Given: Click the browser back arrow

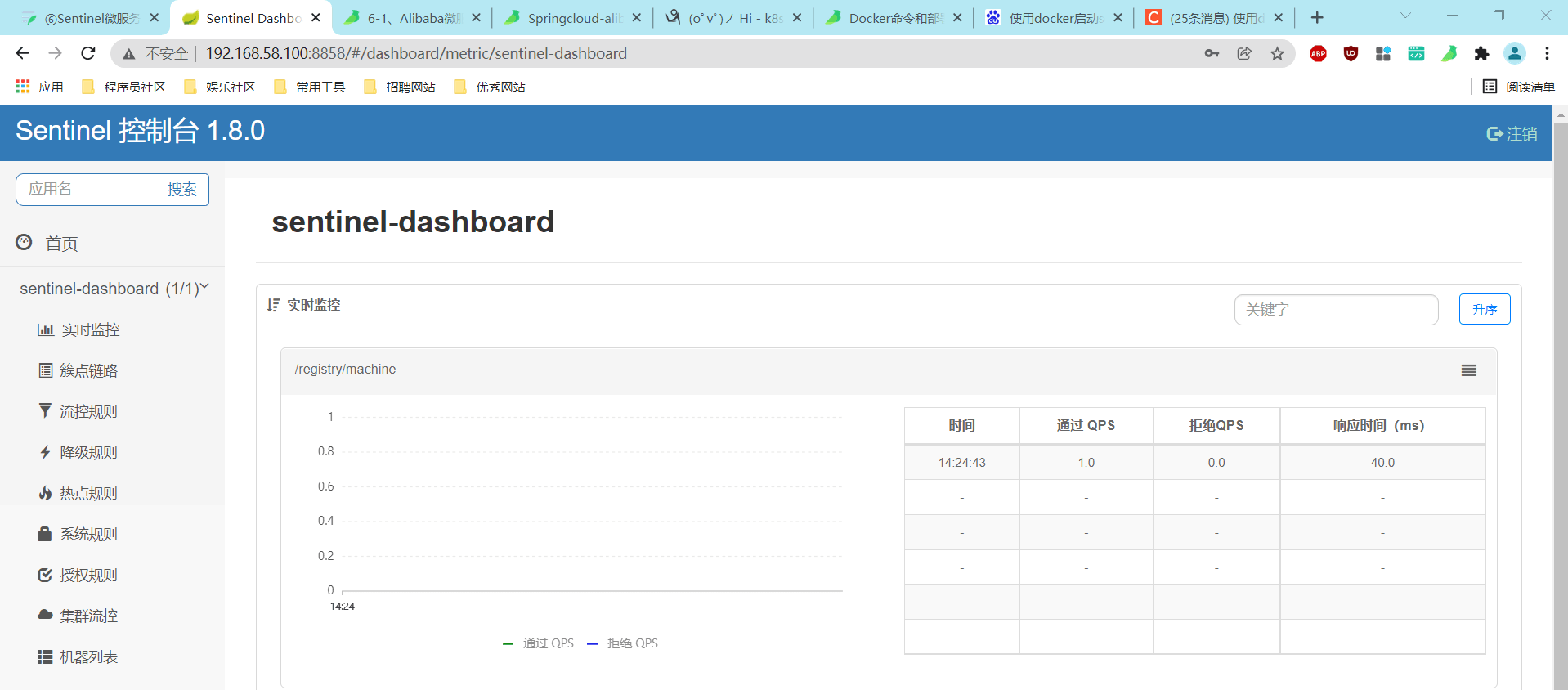Looking at the screenshot, I should 22,53.
